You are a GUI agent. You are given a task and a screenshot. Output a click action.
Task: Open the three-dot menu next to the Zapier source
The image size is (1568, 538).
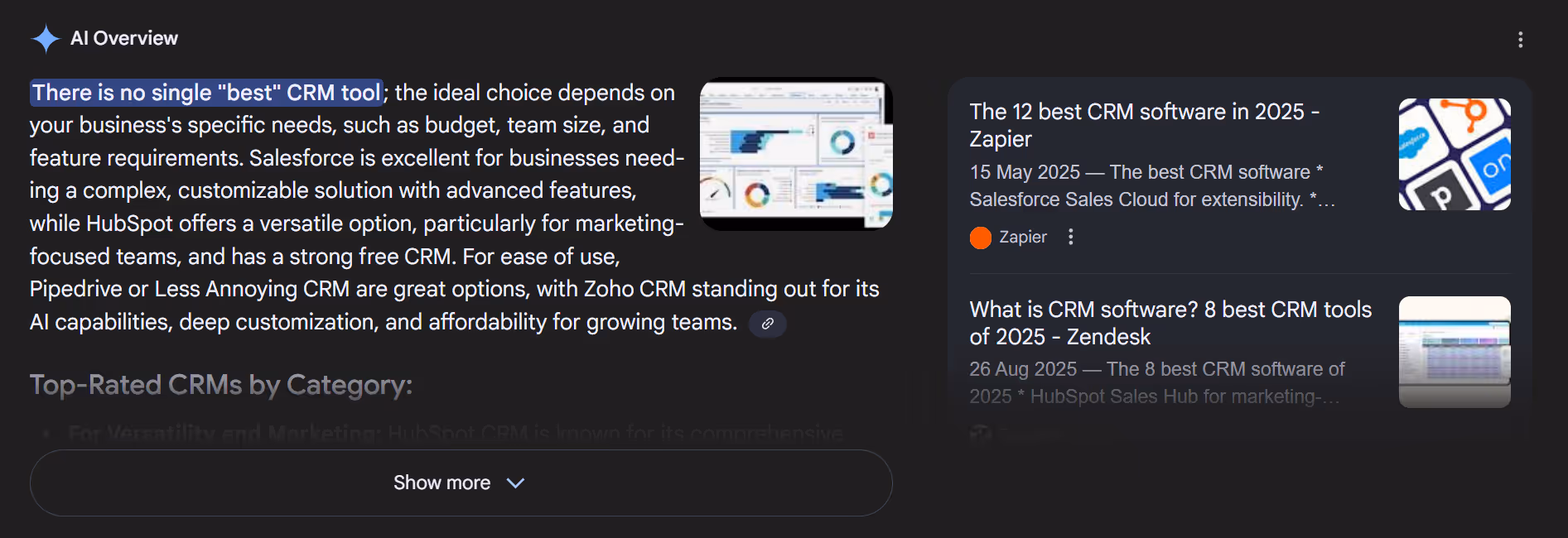point(1071,238)
